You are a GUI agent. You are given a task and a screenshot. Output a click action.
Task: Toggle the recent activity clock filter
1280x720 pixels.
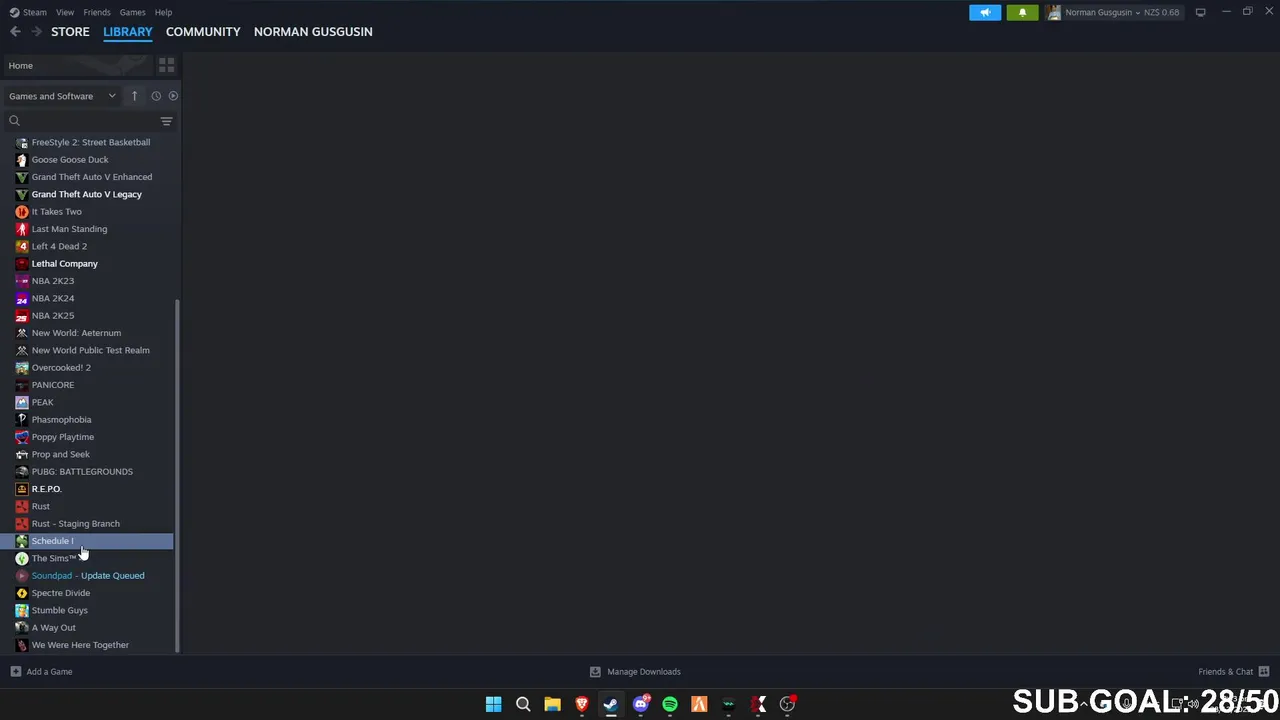(x=156, y=96)
